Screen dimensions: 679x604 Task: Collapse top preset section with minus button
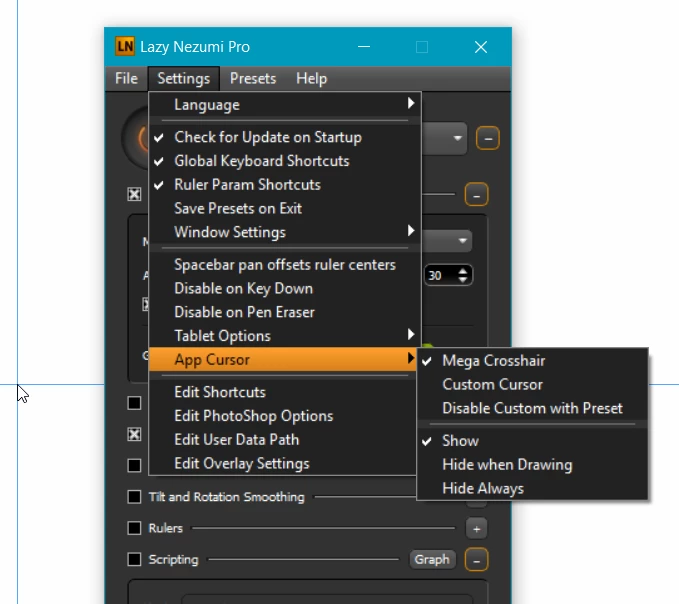pos(488,138)
